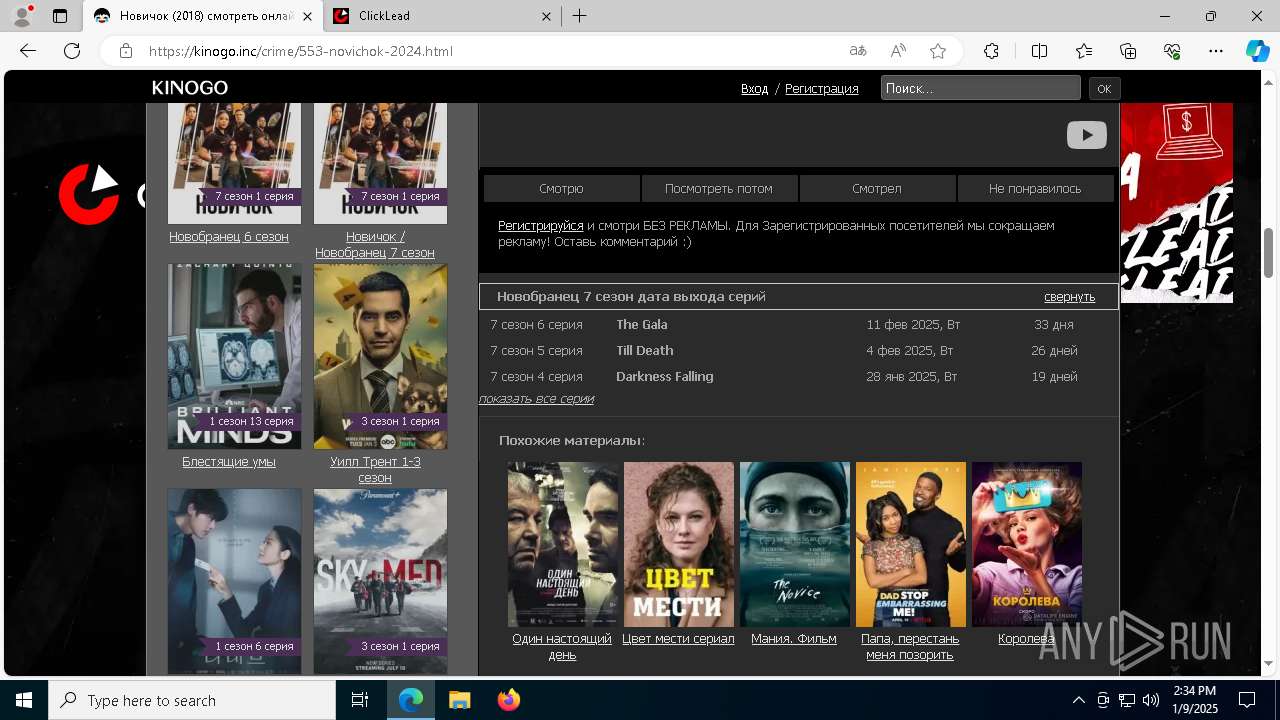Refresh the current page

pyautogui.click(x=72, y=51)
